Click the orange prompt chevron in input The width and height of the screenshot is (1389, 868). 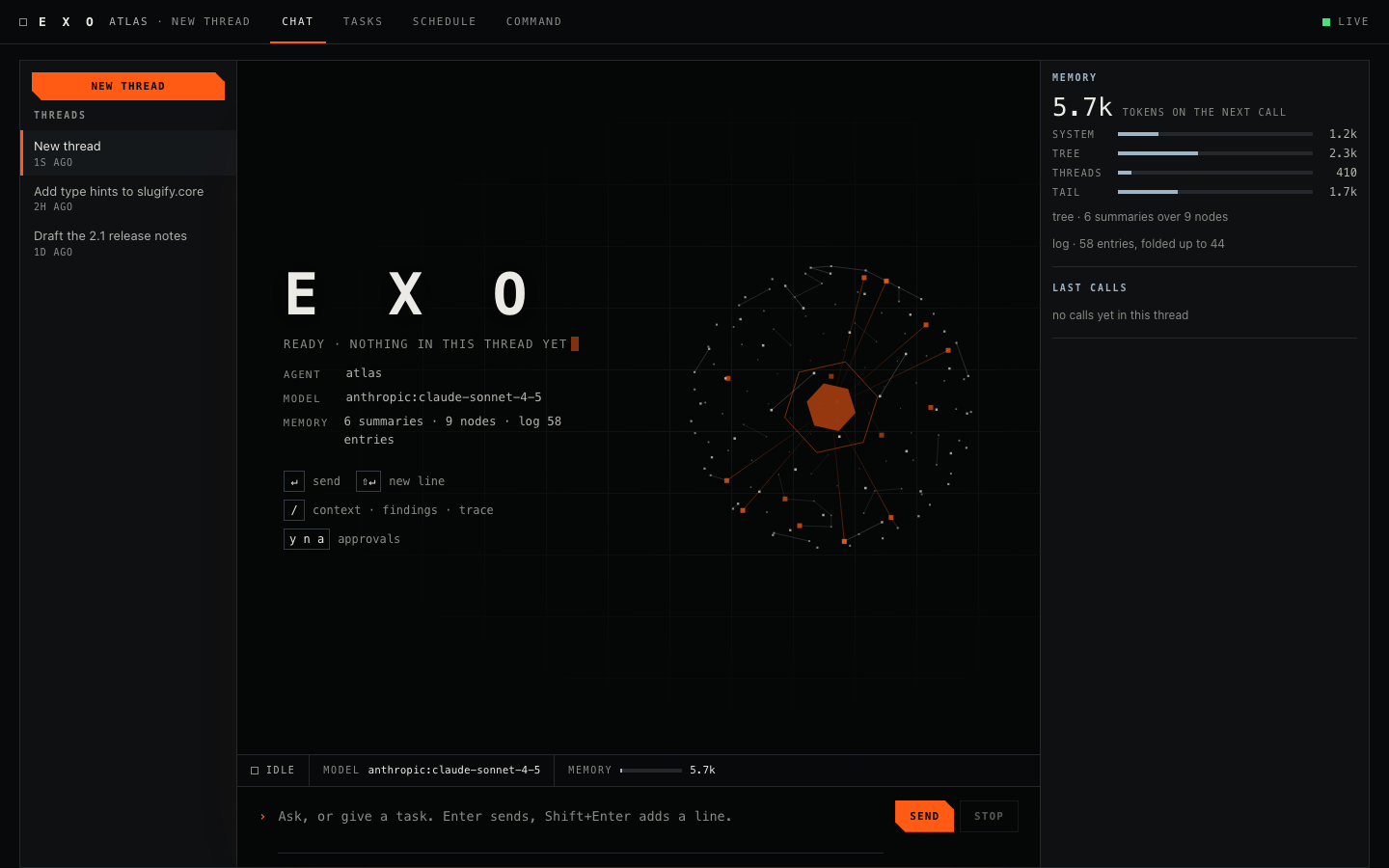[x=262, y=817]
